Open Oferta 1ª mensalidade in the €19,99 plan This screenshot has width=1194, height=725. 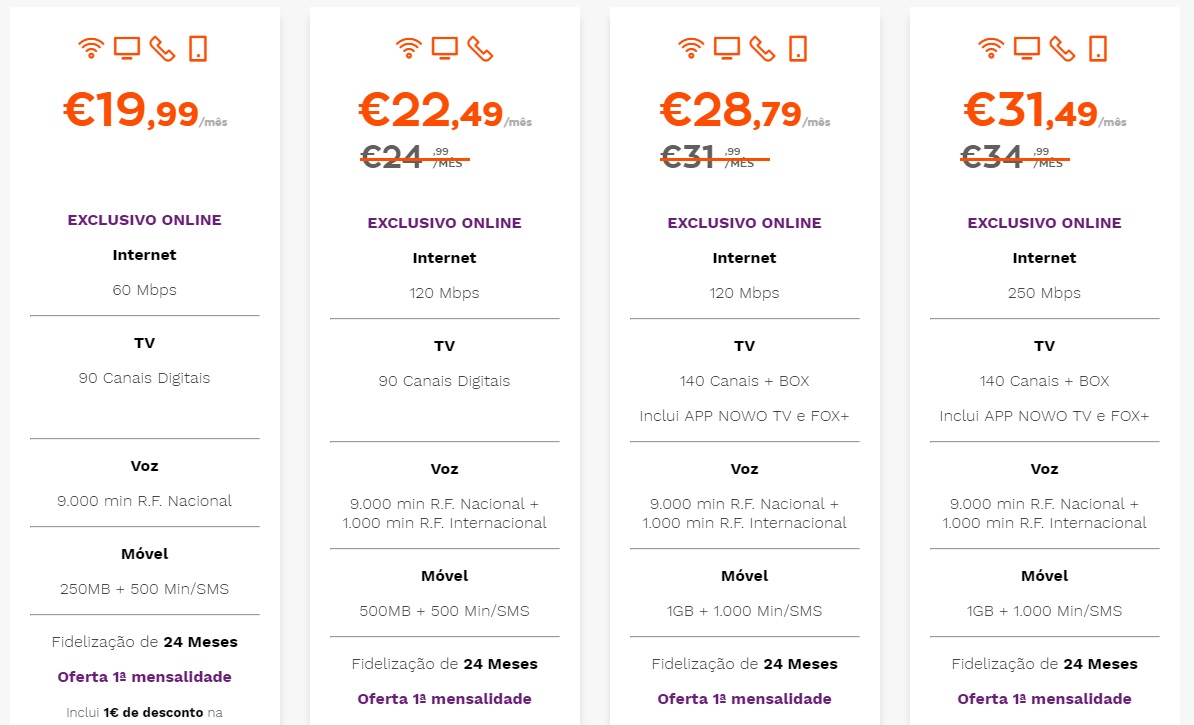[144, 676]
